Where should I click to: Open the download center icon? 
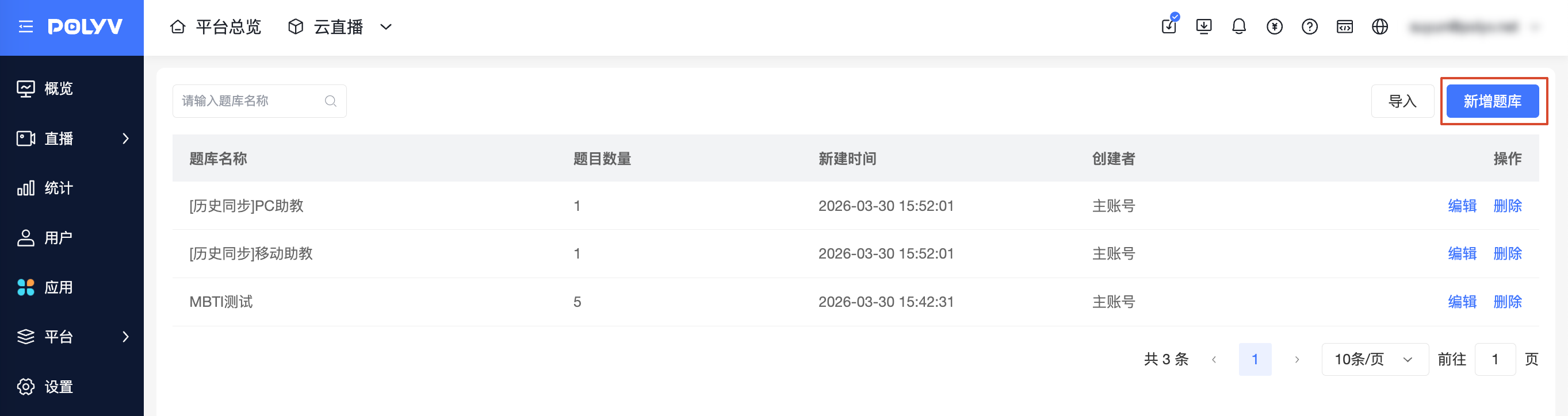1203,27
